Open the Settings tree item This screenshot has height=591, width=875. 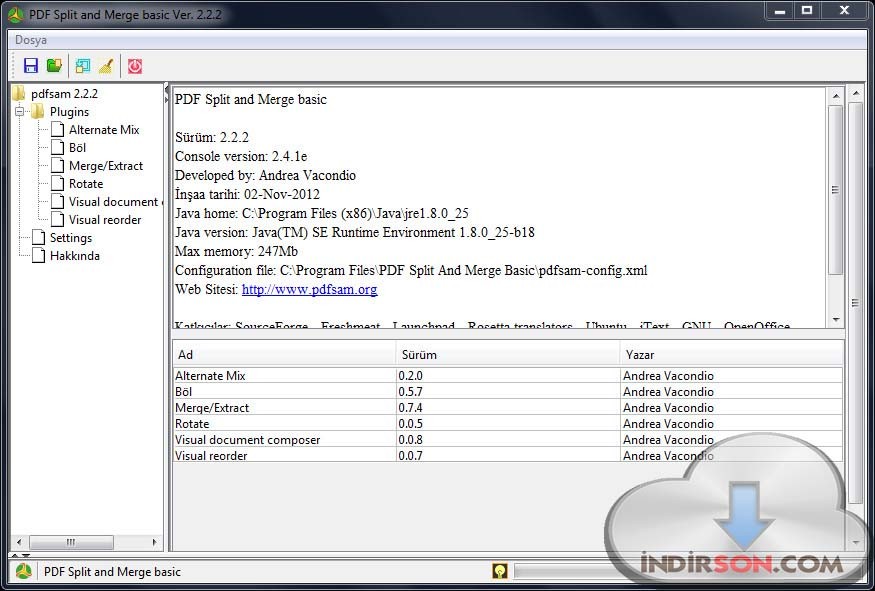coord(71,238)
